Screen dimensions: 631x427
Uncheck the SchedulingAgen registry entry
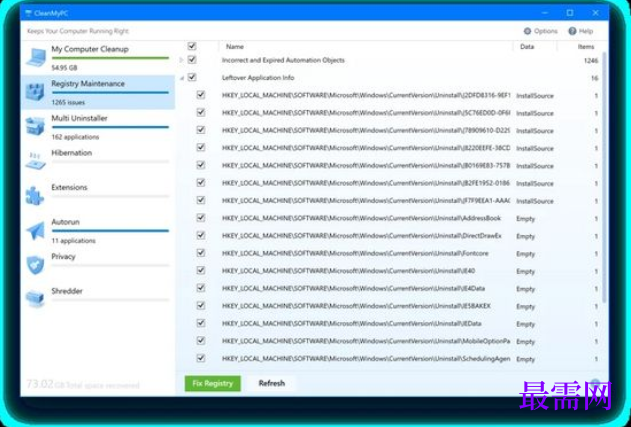[201, 358]
